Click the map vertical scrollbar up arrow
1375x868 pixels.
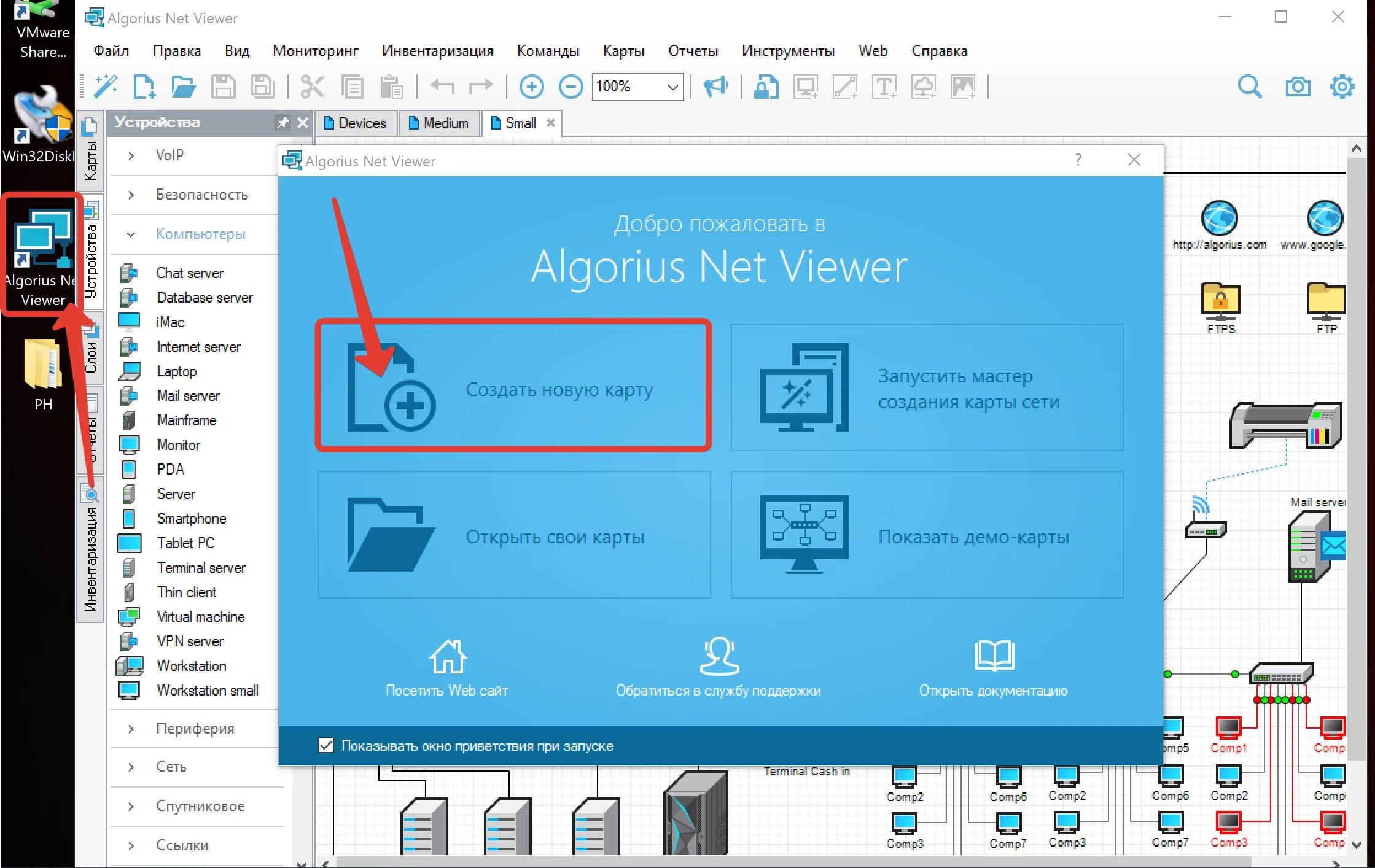1356,149
